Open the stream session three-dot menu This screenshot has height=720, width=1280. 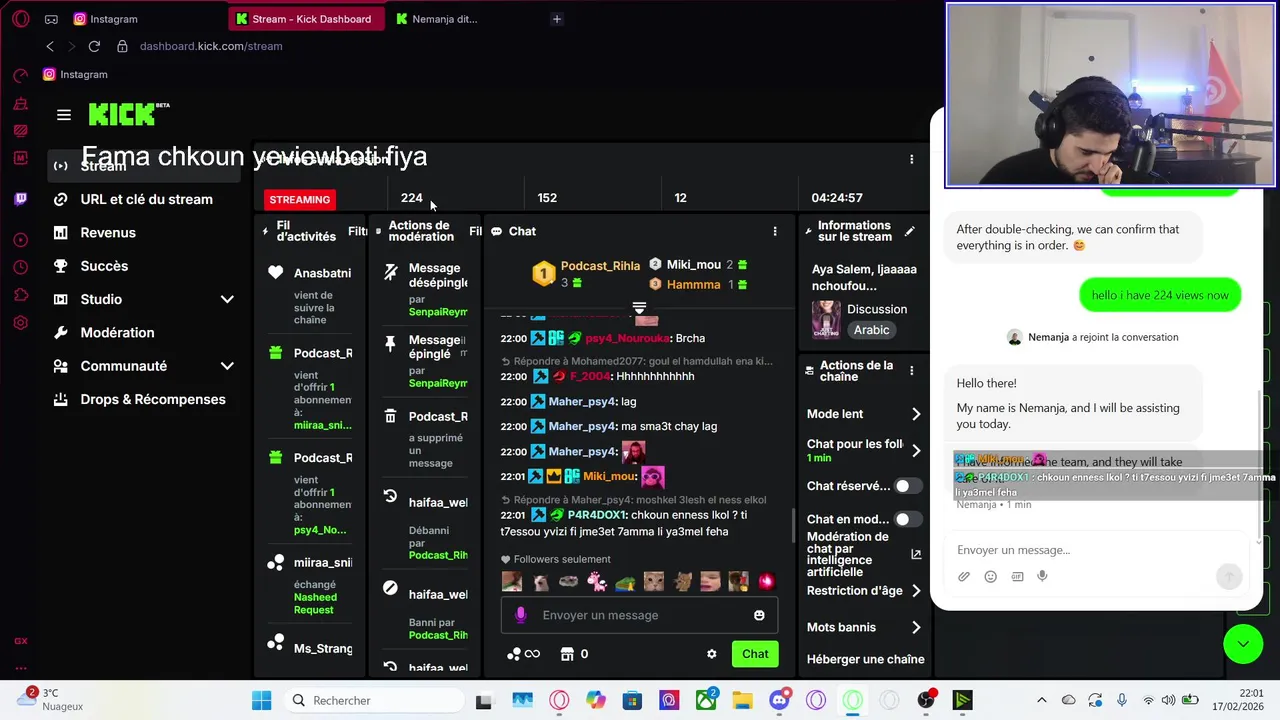pyautogui.click(x=911, y=159)
